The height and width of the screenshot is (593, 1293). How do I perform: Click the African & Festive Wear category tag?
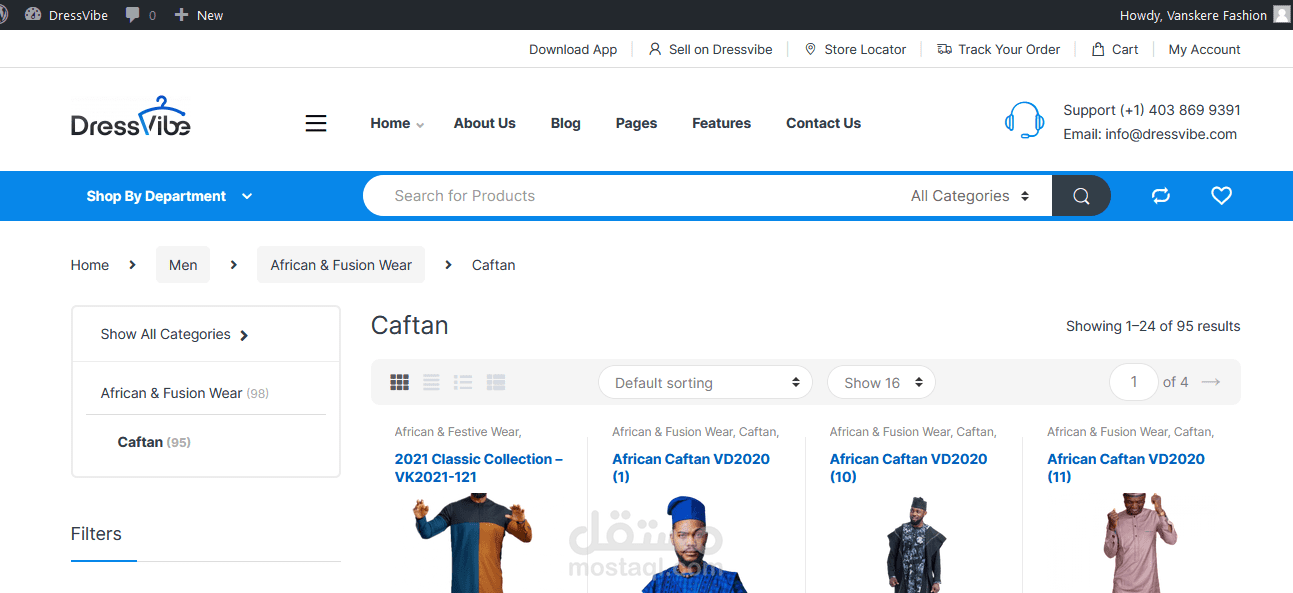tap(457, 432)
